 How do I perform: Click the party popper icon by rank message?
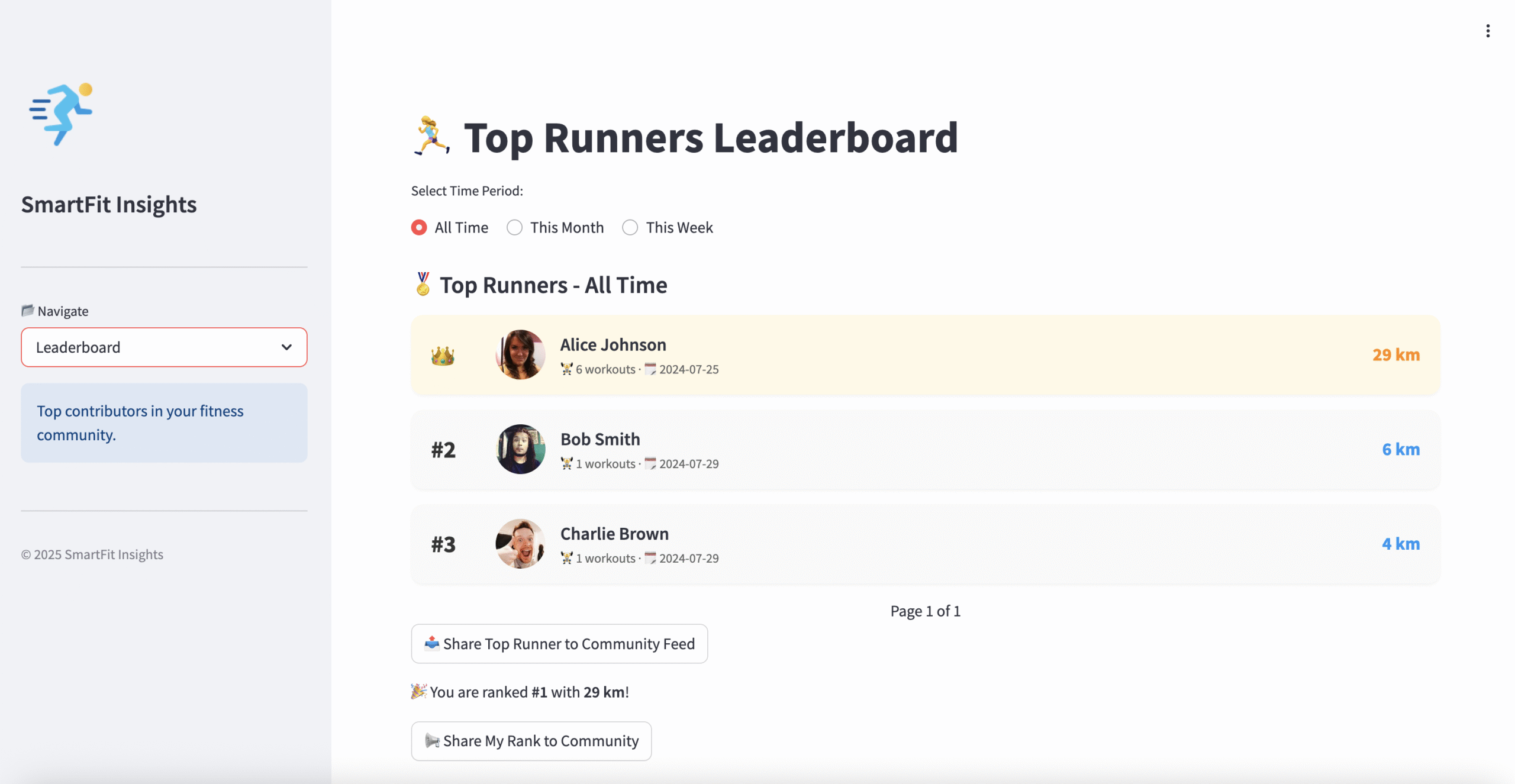tap(419, 691)
